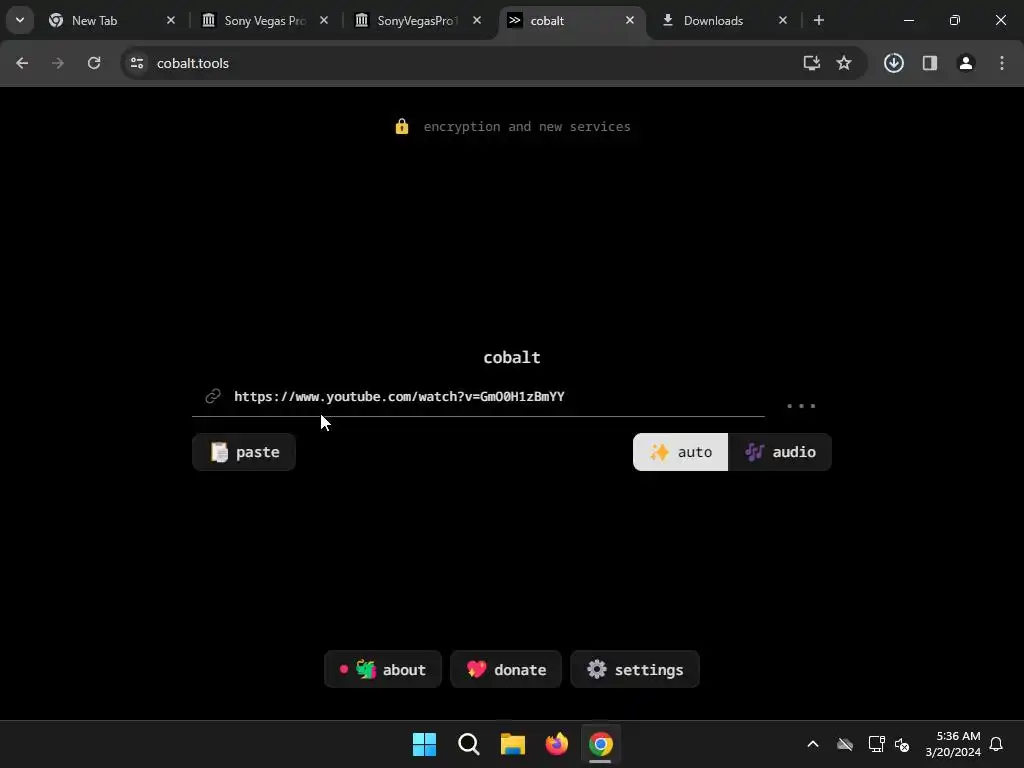The image size is (1024, 768).
Task: Open the Chrome three-dot menu
Action: tap(1002, 63)
